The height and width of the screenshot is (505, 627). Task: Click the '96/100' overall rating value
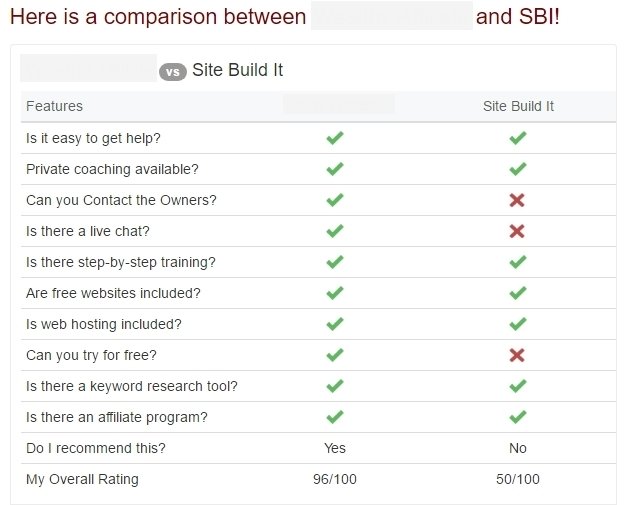click(335, 479)
